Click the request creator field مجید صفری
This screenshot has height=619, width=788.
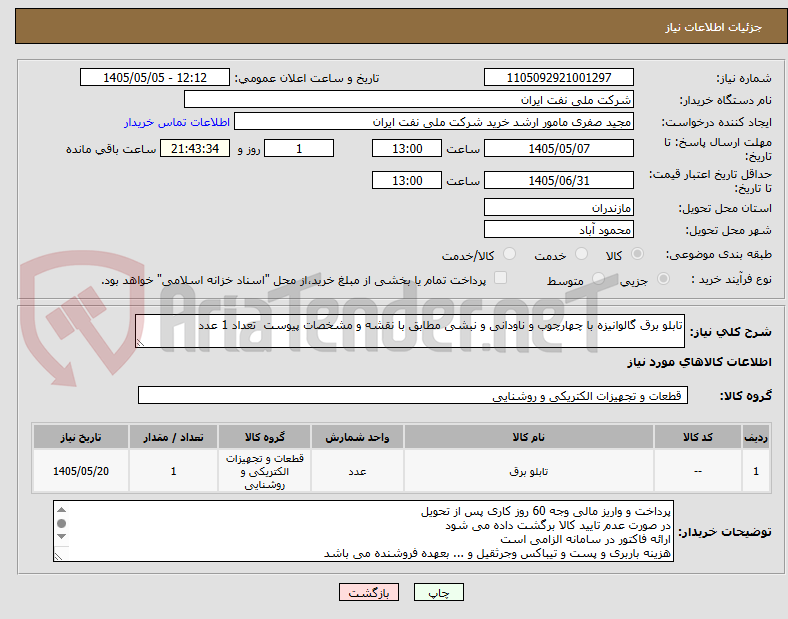[434, 122]
